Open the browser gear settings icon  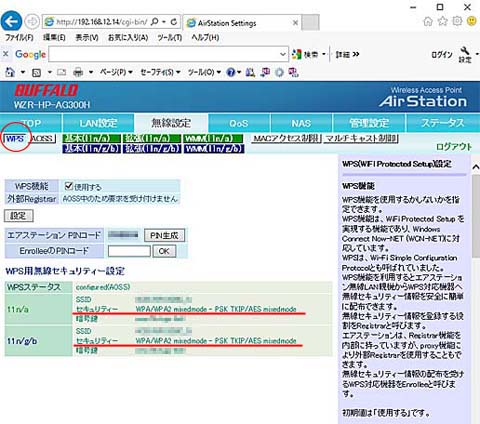pyautogui.click(x=457, y=21)
